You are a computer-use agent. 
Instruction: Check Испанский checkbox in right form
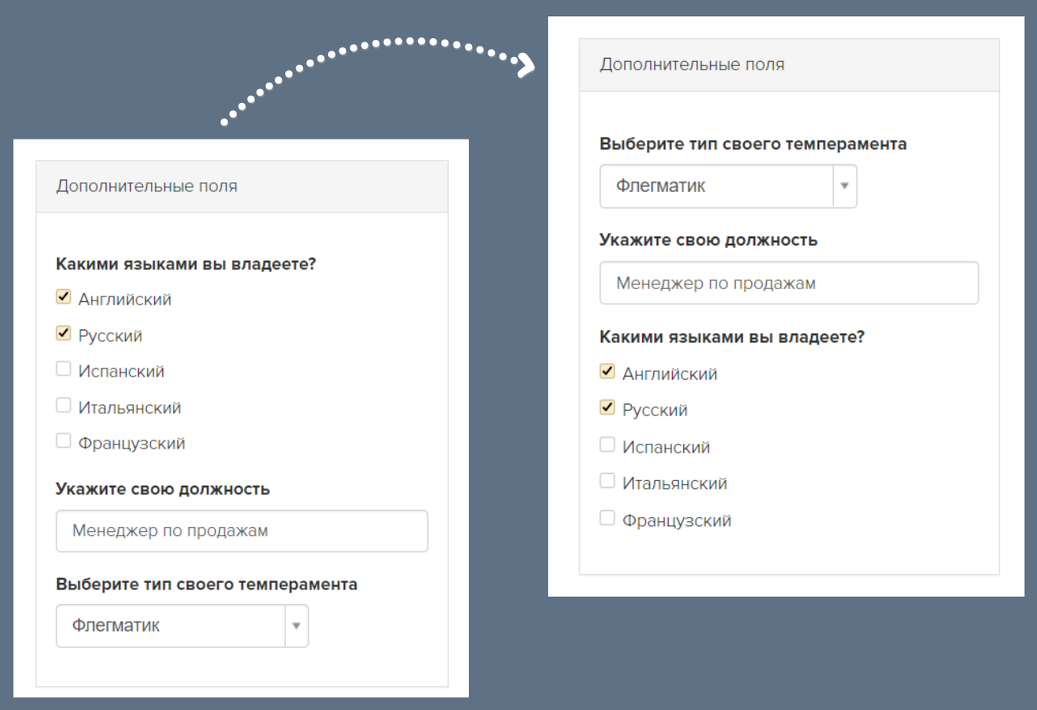(x=607, y=444)
